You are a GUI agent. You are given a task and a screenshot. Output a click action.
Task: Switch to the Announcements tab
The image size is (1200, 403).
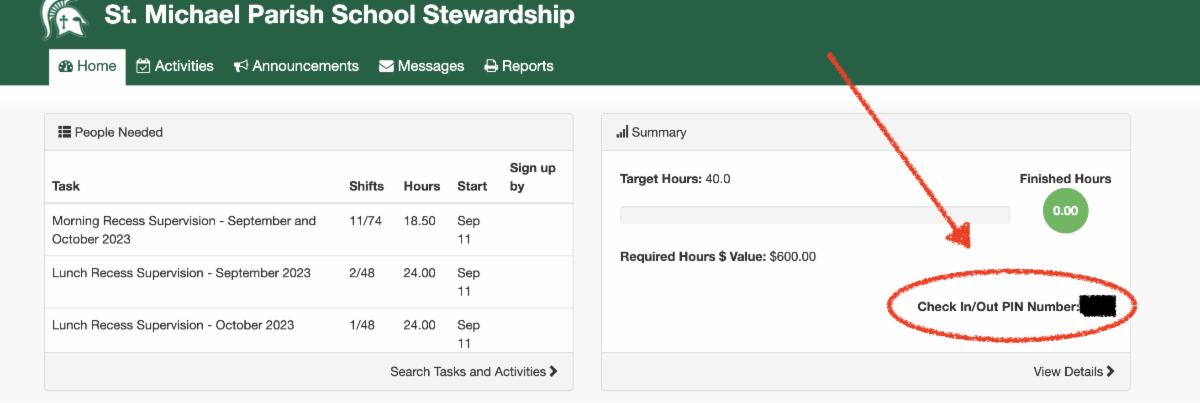pos(305,66)
